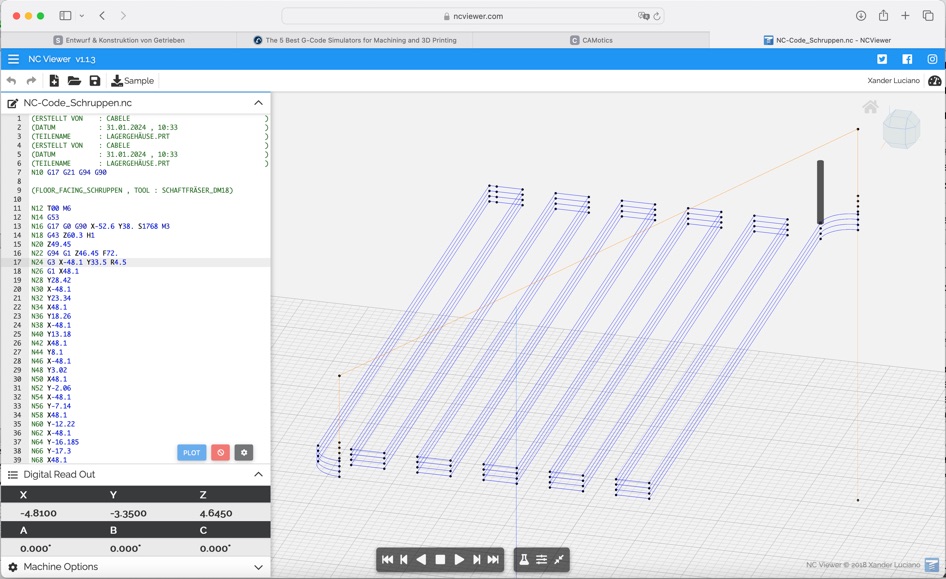Click the open folder icon in toolbar
Screen dimensions: 946x579
click(74, 81)
